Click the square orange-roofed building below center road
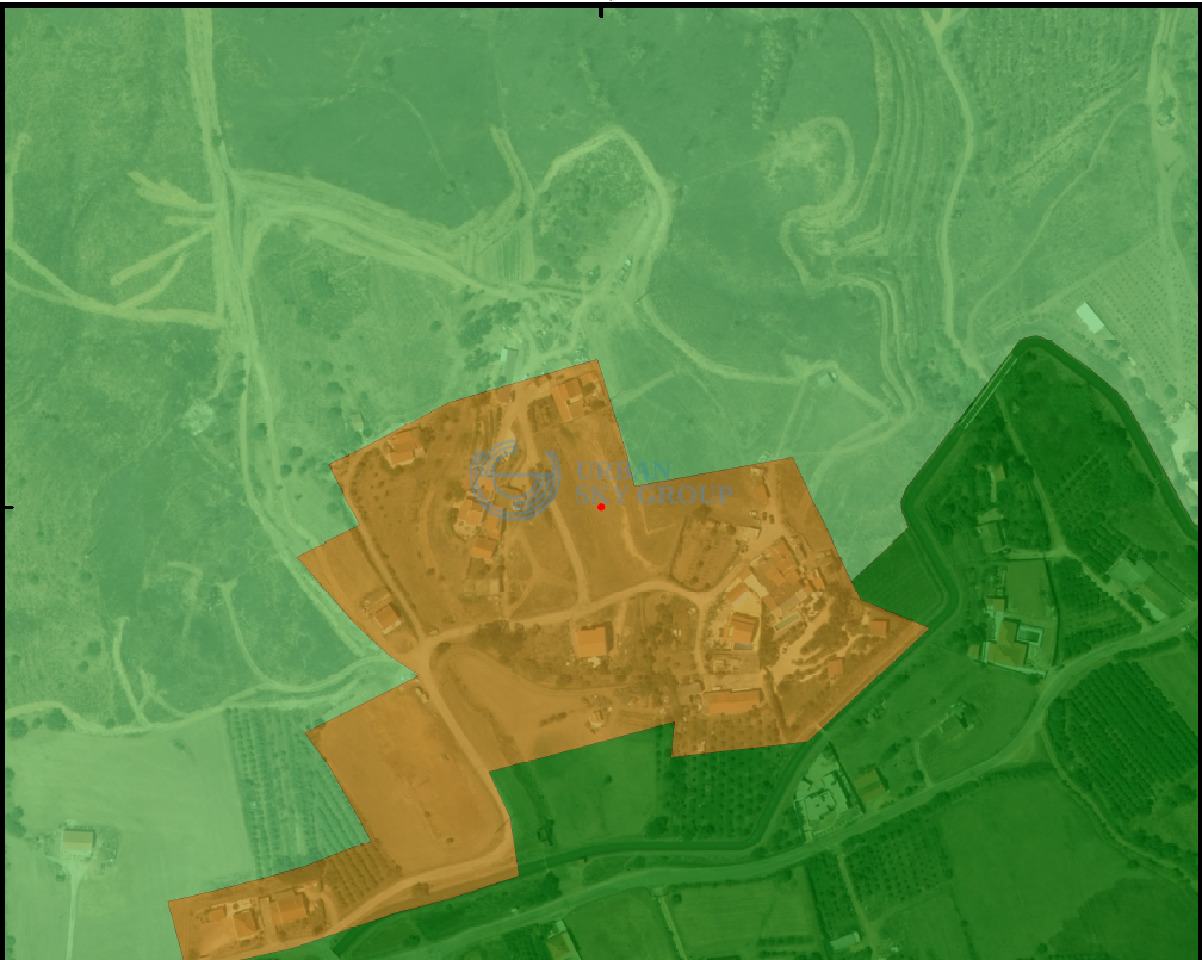Image resolution: width=1202 pixels, height=960 pixels. (x=591, y=641)
